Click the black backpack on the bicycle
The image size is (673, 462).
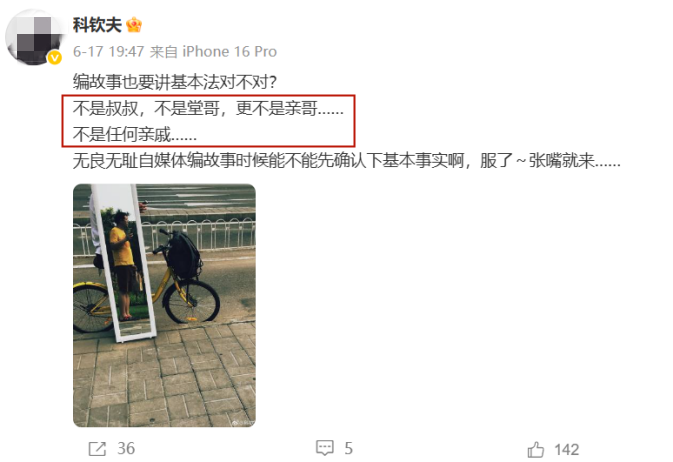click(x=183, y=255)
